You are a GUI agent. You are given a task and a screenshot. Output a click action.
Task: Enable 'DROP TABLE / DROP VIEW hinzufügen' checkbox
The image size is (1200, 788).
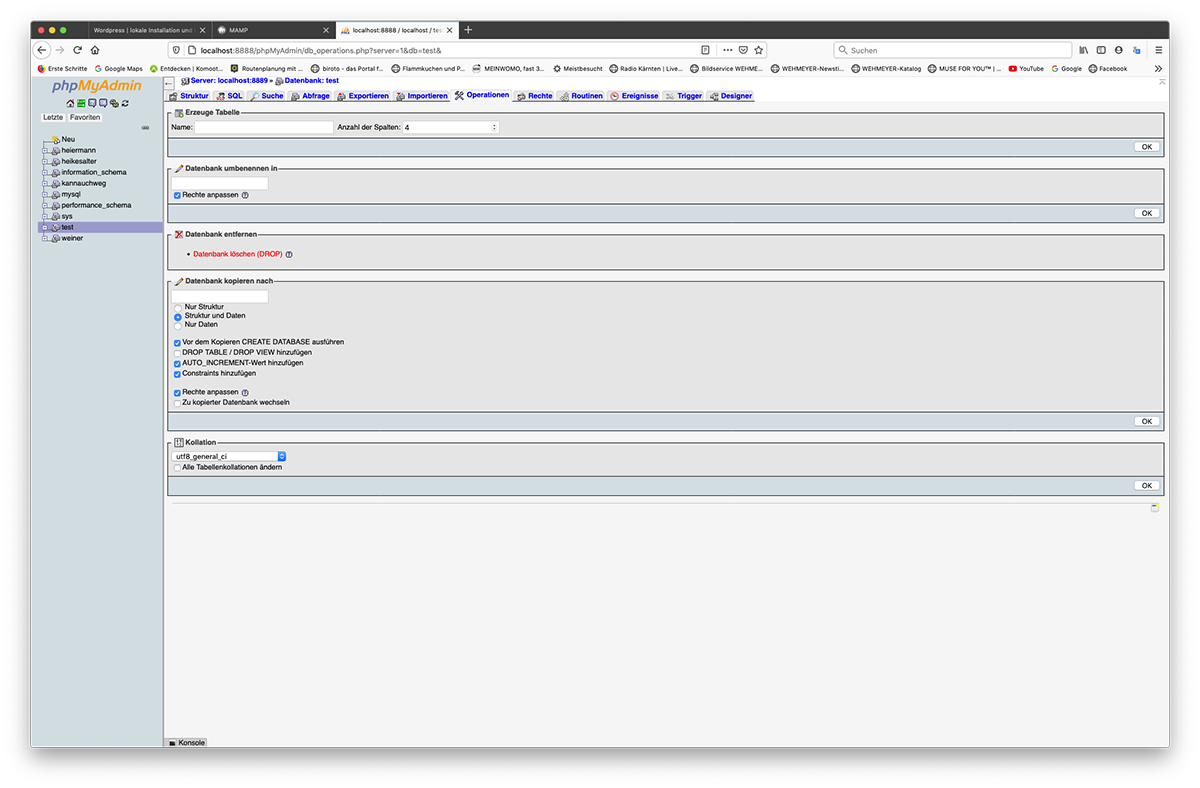(178, 353)
